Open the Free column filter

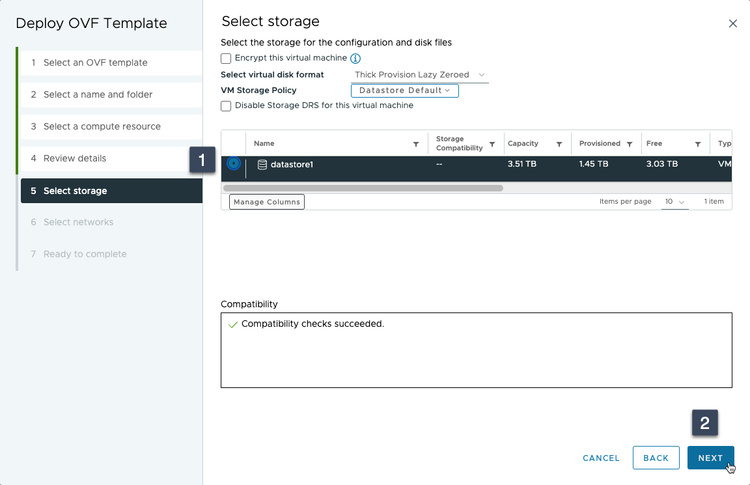click(x=697, y=144)
